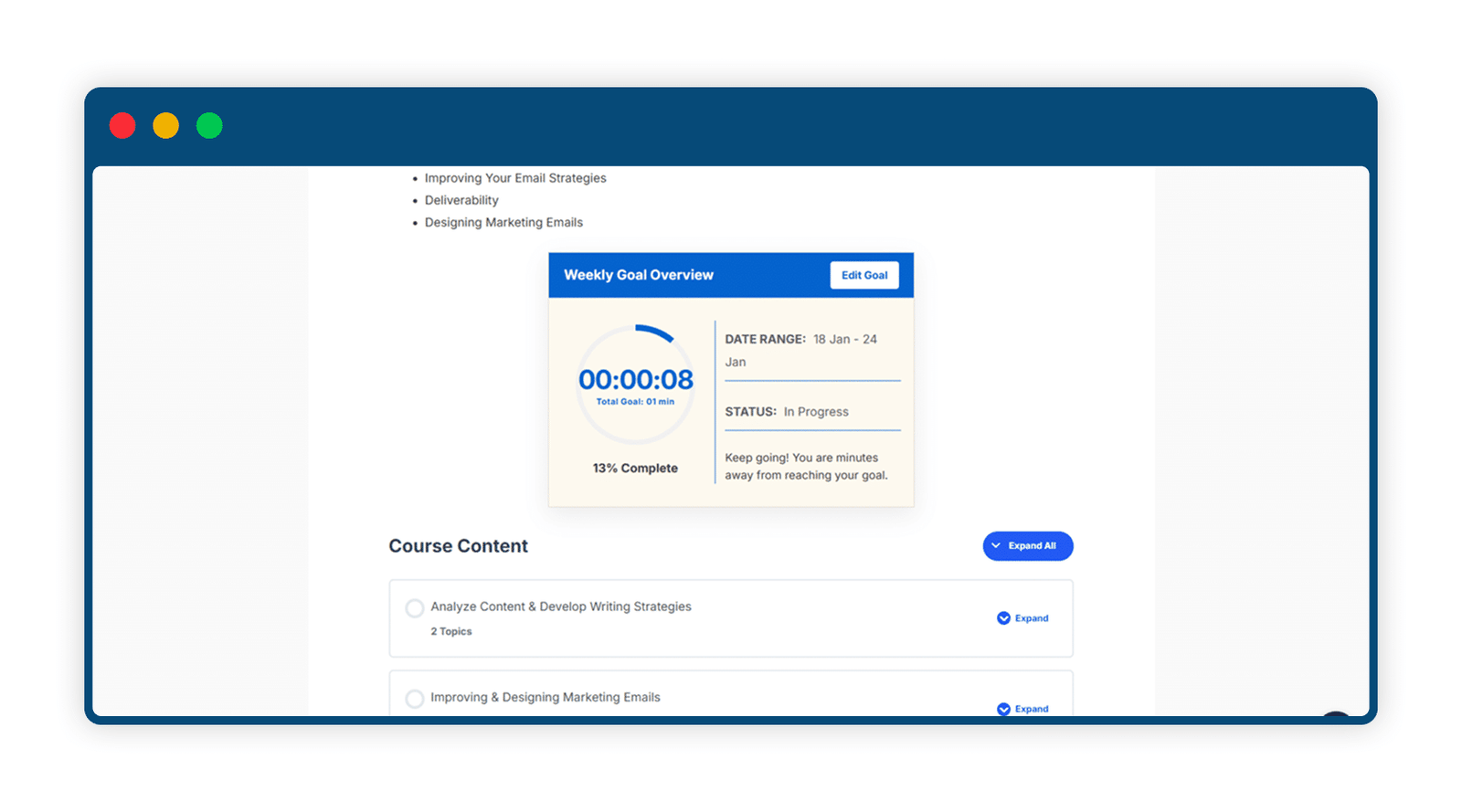Click the dark chat bubble icon at bottom right
Viewport: 1462px width, 812px height.
click(x=1336, y=714)
